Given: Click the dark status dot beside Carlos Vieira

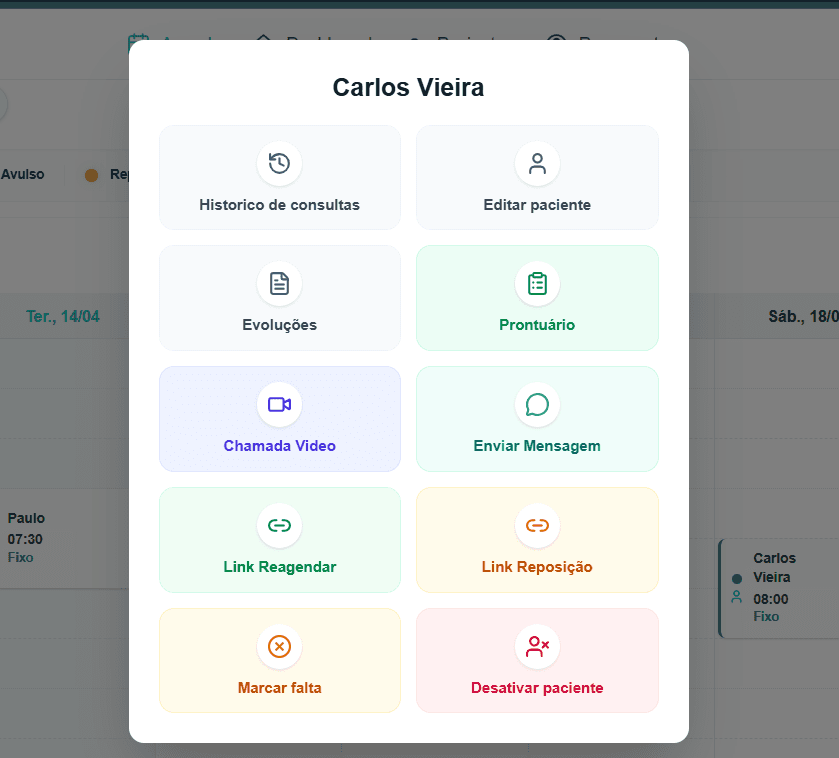Looking at the screenshot, I should tap(737, 578).
